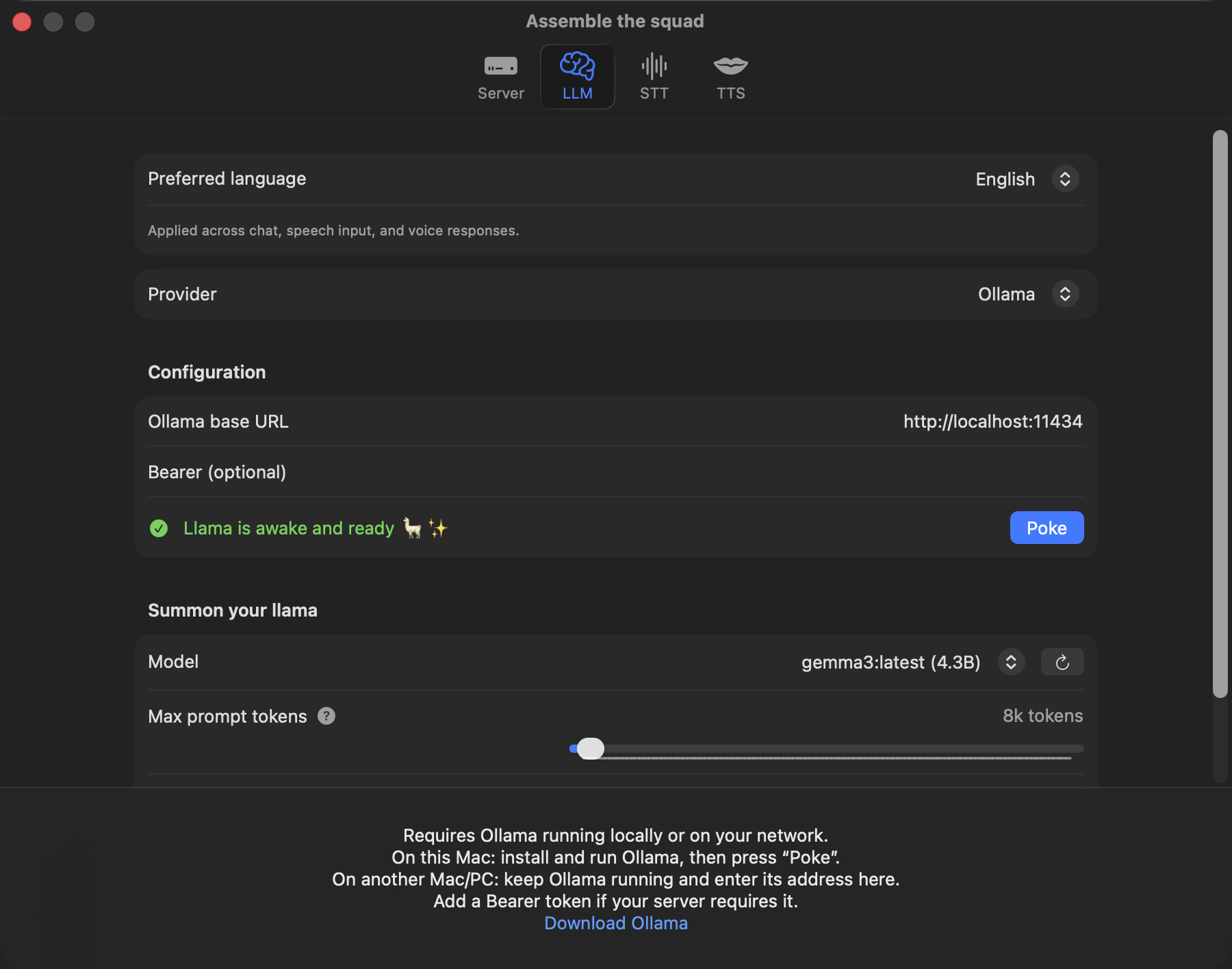Screen dimensions: 1232x969
Task: Switch to the Server tab
Action: pos(500,77)
